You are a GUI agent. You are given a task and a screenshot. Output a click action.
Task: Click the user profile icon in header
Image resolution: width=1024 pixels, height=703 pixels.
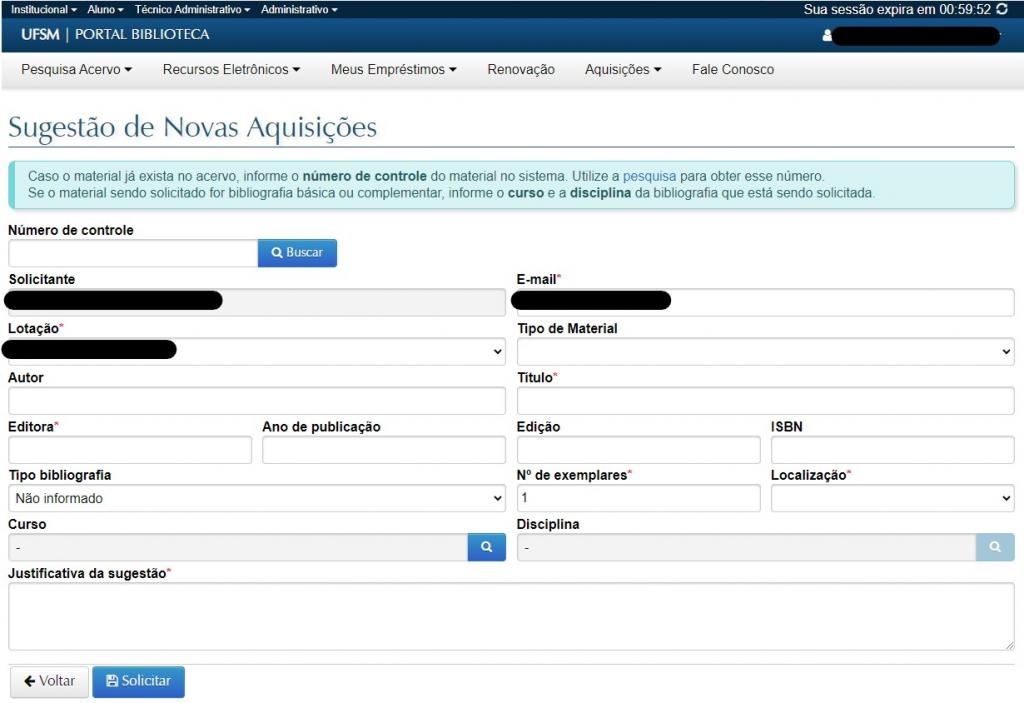coord(827,36)
